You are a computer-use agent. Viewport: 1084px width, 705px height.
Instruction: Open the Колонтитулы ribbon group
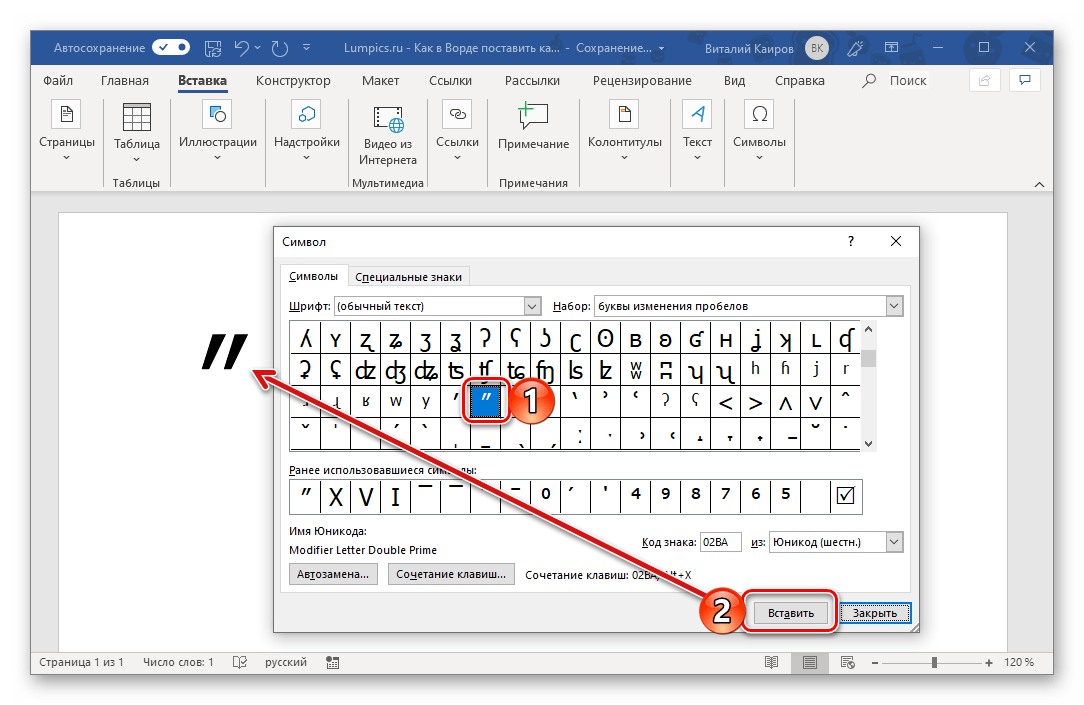(x=624, y=131)
